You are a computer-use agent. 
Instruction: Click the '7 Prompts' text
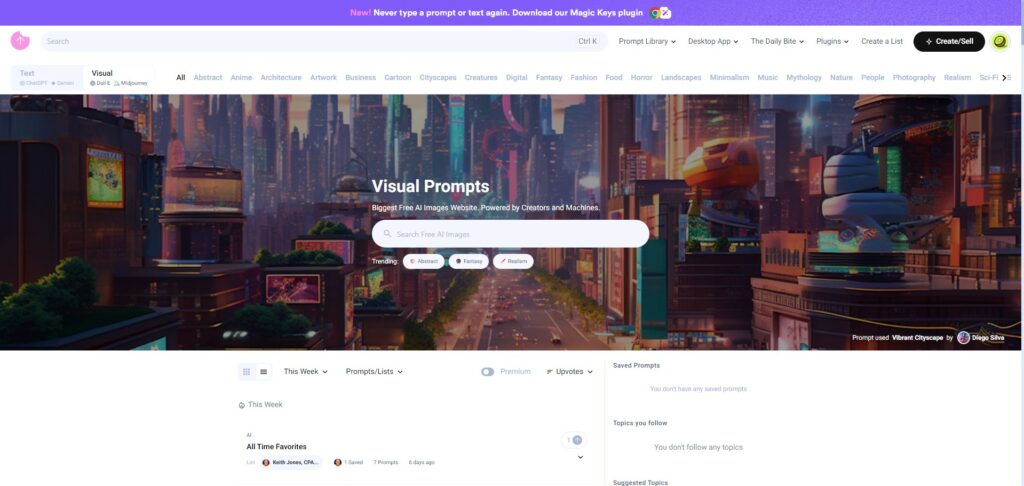click(385, 462)
